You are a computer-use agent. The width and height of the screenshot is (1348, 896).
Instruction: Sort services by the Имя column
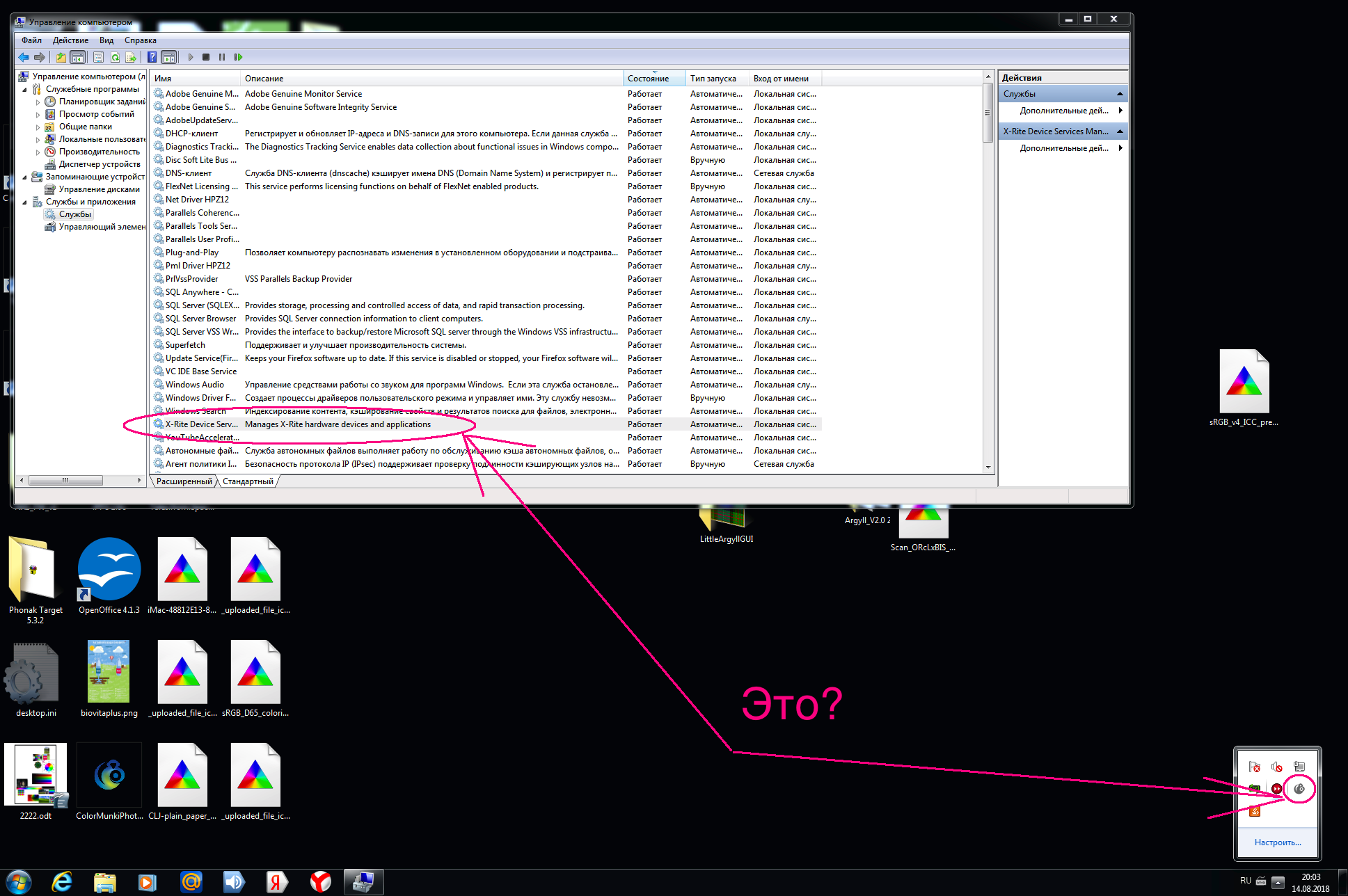point(196,79)
